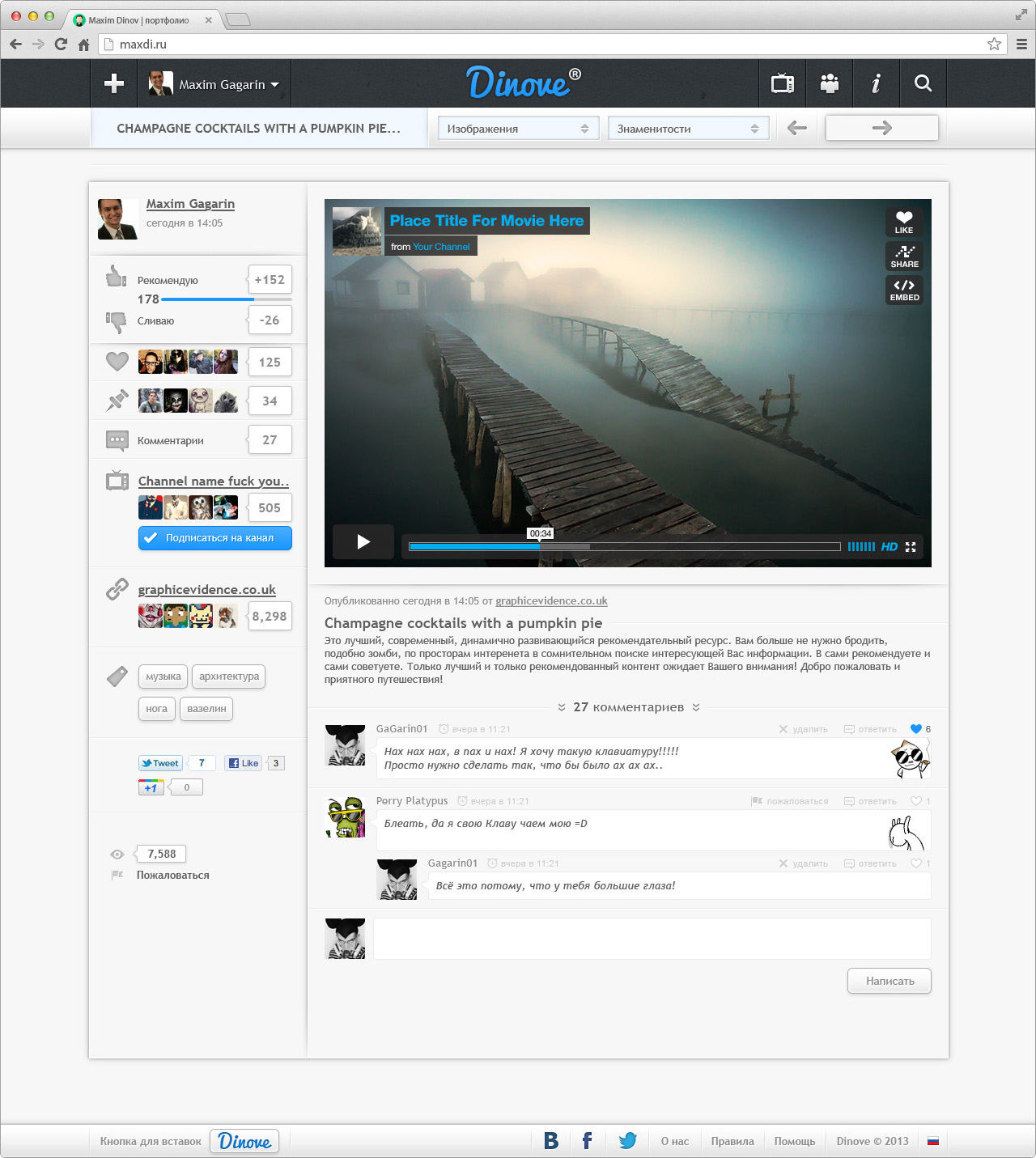Click the архитектура tag

229,677
